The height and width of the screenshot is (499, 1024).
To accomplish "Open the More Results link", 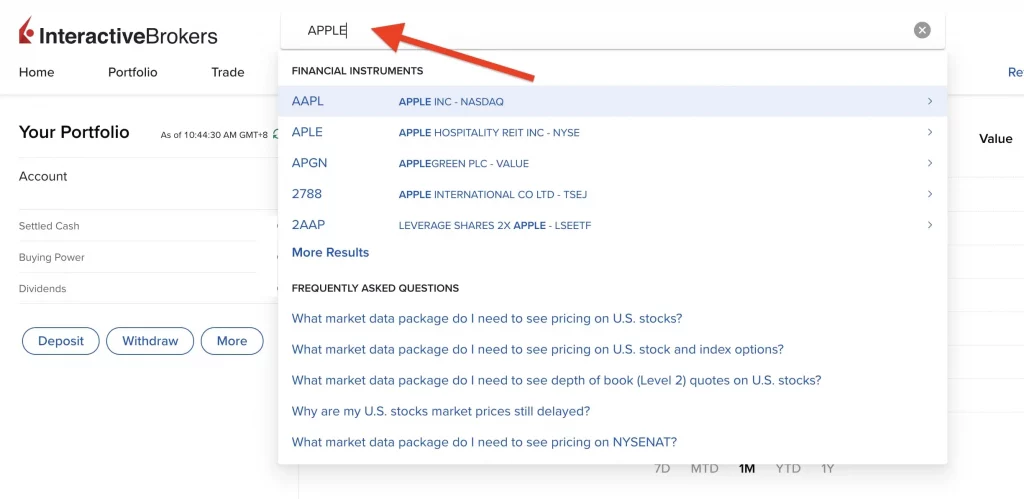I will (x=330, y=253).
